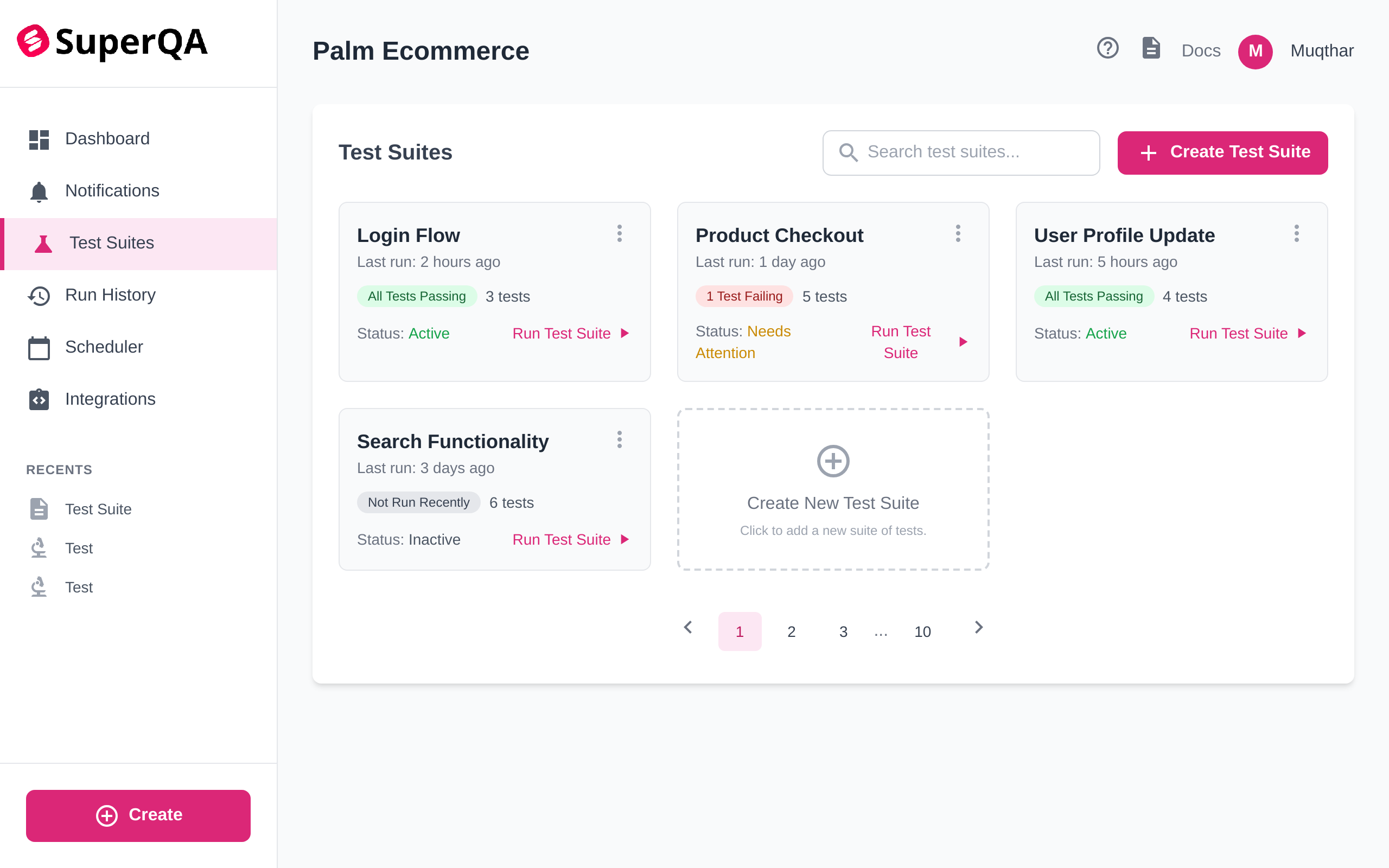This screenshot has height=868, width=1389.
Task: Open the Product Checkout kebab menu
Action: (958, 233)
